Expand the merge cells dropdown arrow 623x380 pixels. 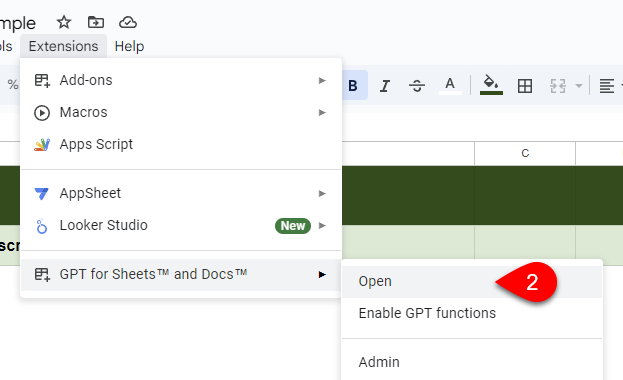tap(579, 86)
